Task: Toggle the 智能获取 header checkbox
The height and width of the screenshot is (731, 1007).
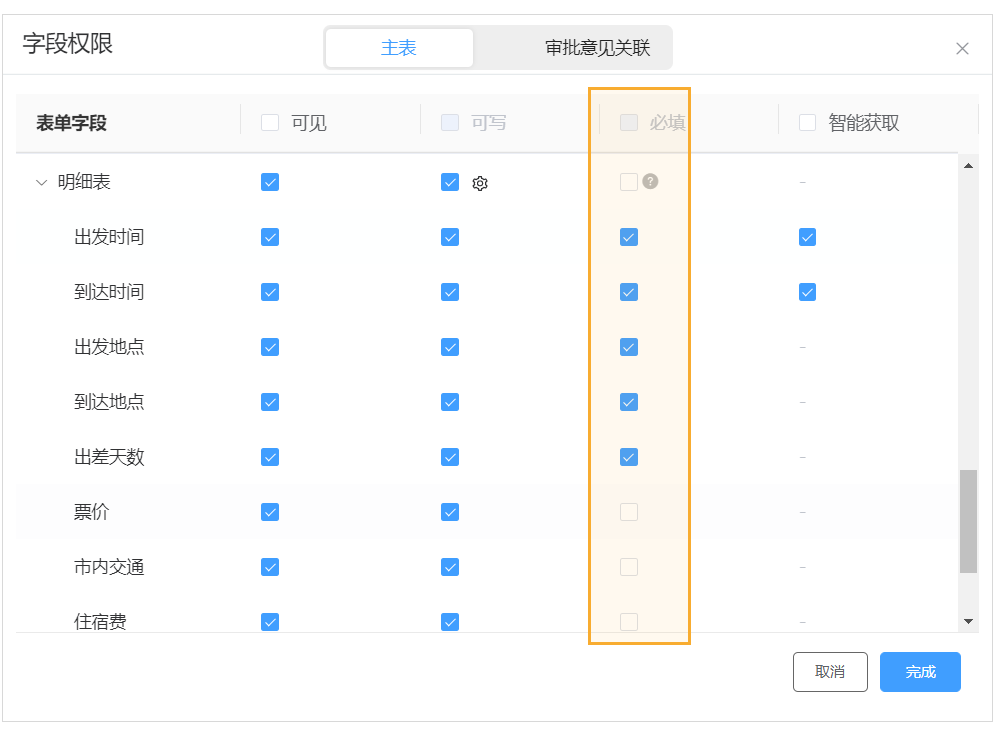Action: [808, 123]
